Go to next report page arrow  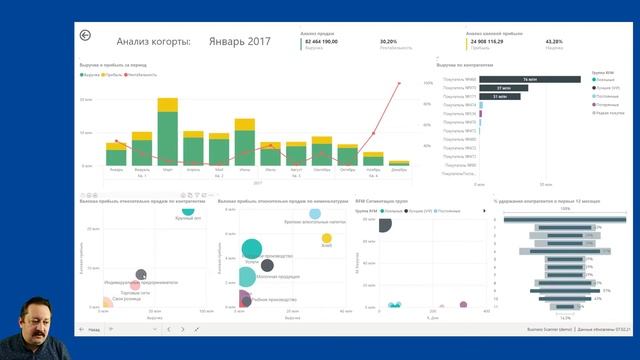tap(182, 329)
